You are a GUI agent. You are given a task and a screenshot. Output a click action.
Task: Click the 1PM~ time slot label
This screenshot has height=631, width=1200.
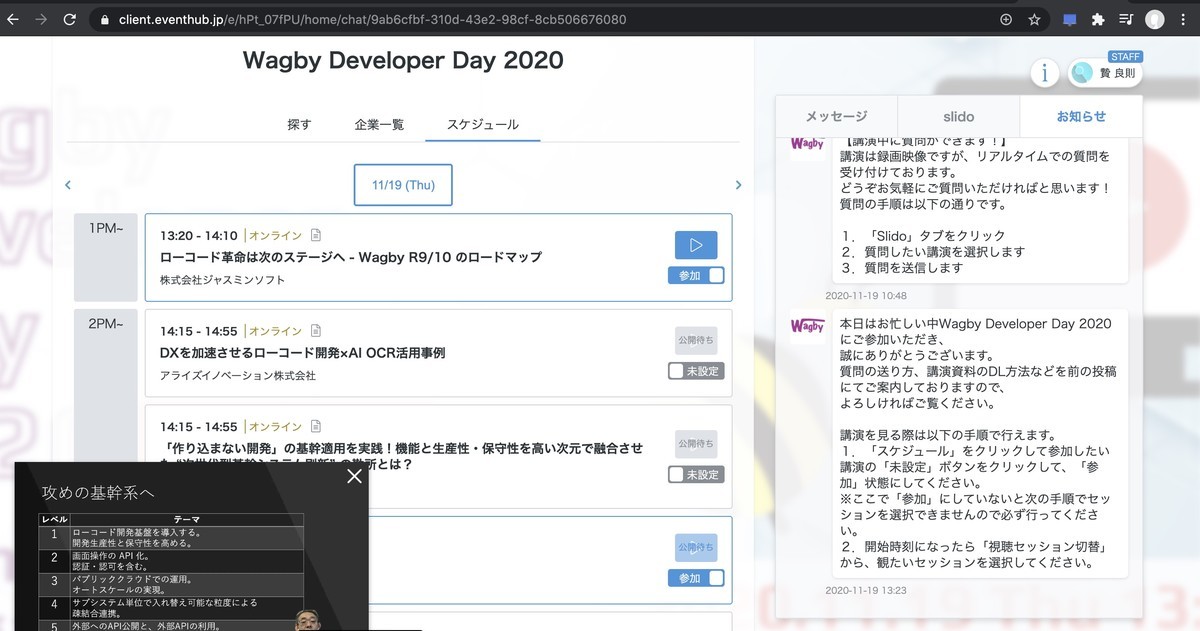pyautogui.click(x=105, y=228)
